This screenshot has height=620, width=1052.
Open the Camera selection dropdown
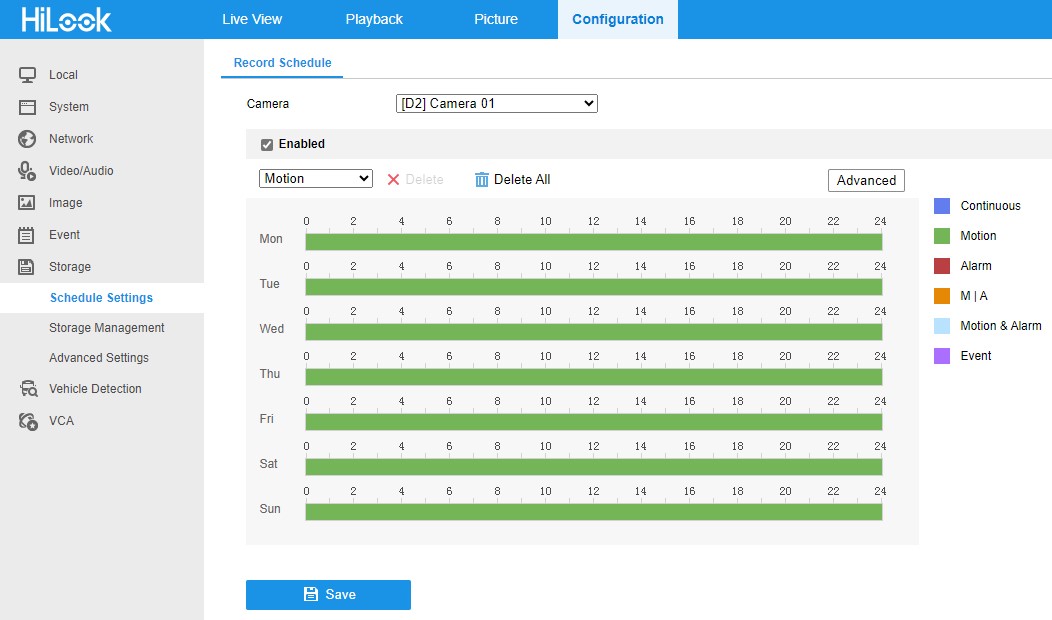[x=496, y=103]
